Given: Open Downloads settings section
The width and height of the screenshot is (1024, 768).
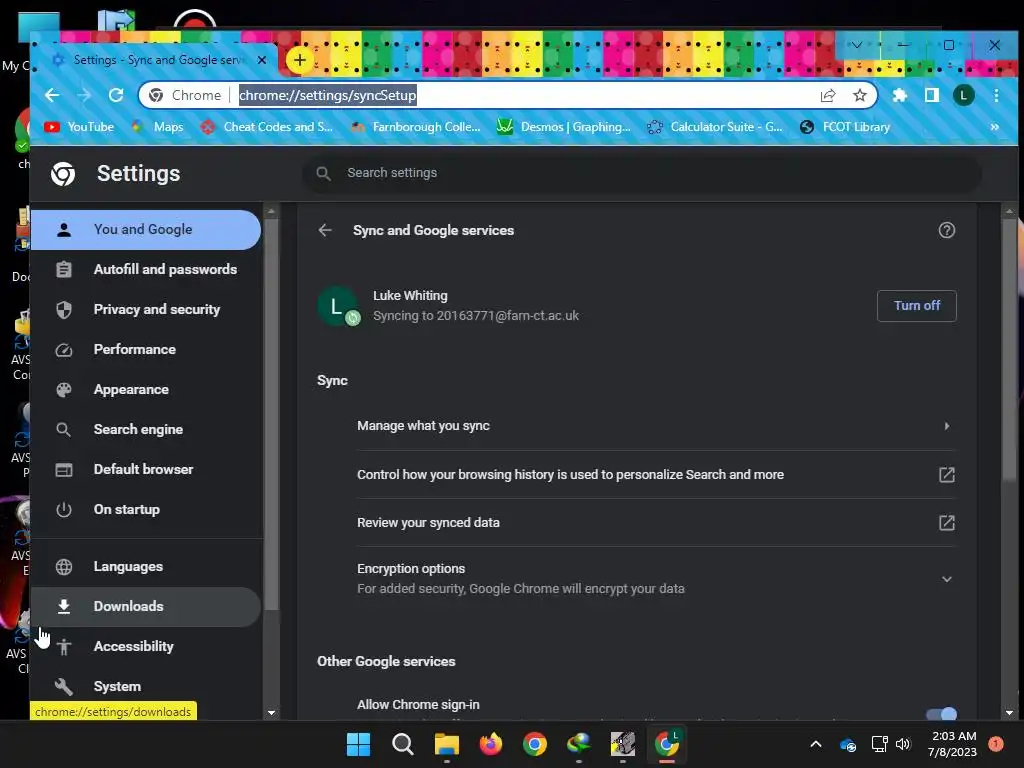Looking at the screenshot, I should click(145, 607).
